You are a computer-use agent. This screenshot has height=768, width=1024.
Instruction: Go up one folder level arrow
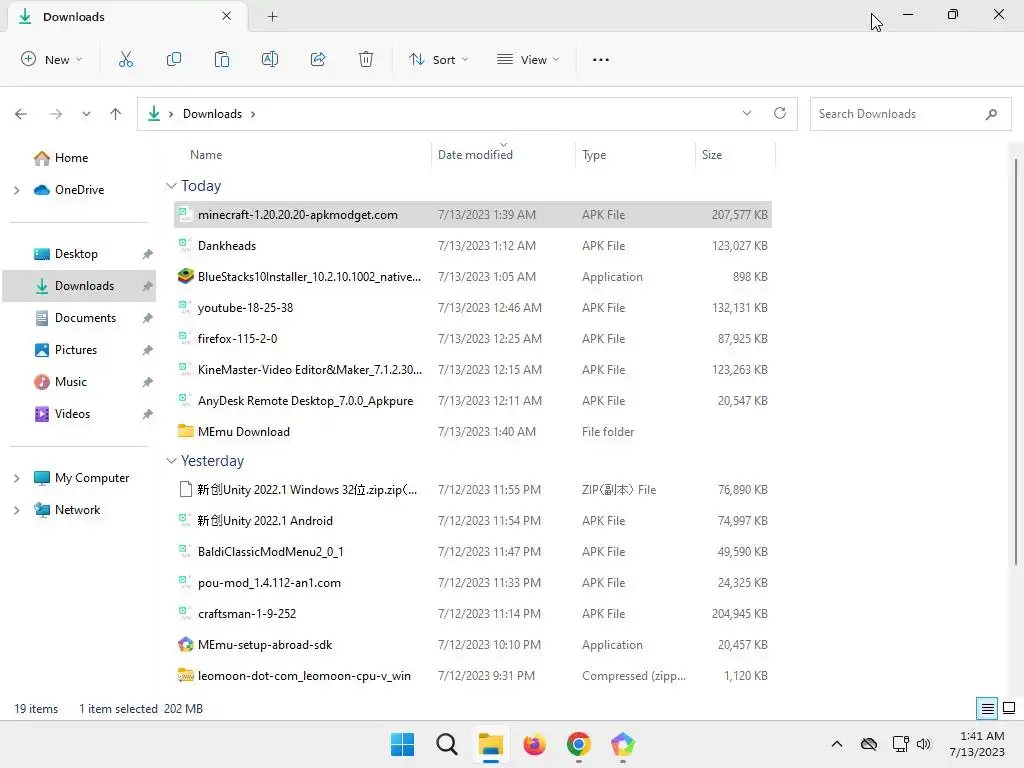tap(116, 114)
